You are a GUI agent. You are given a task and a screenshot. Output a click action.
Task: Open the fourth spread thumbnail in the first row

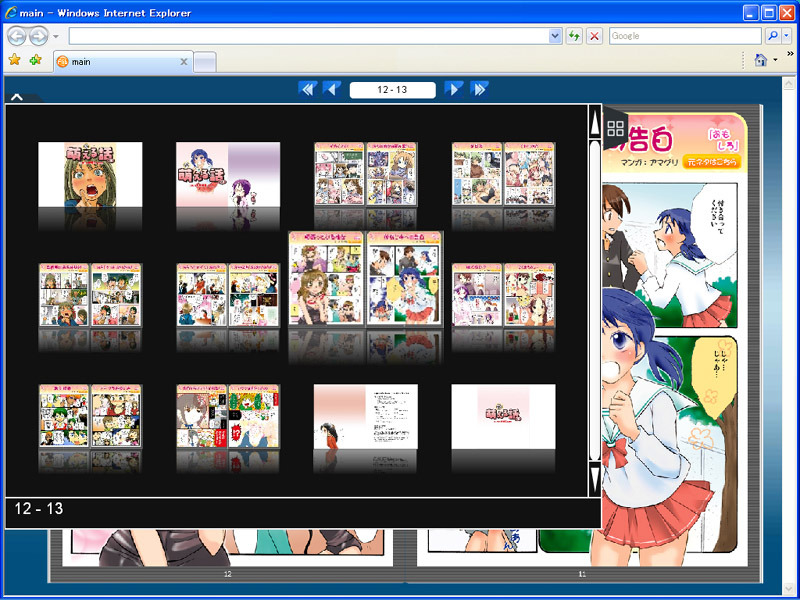504,174
